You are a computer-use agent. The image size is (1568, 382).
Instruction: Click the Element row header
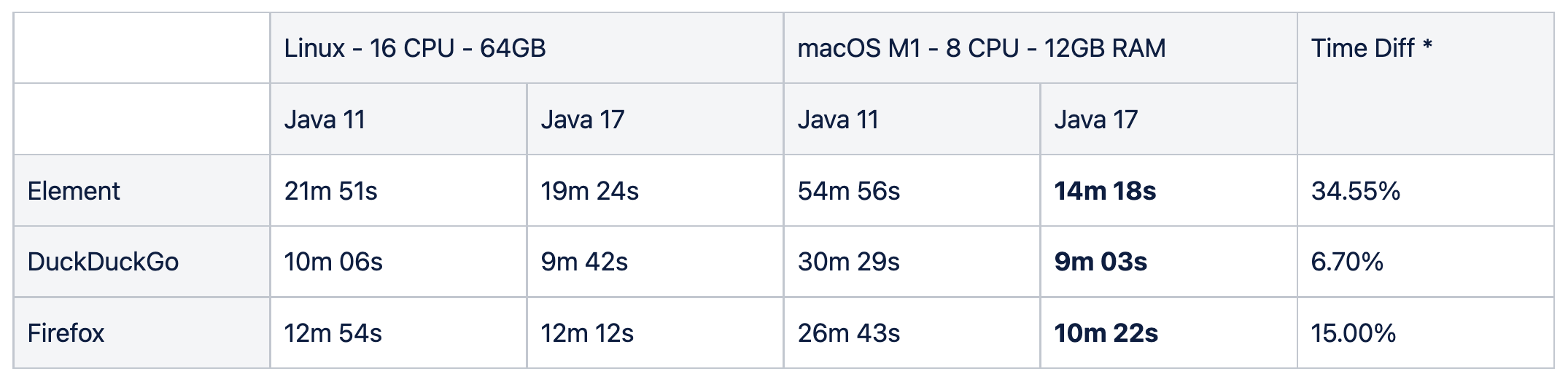coord(141,191)
